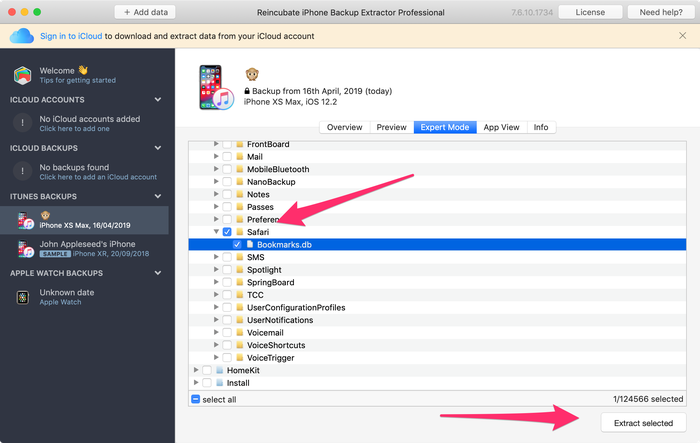Open the License button
The height and width of the screenshot is (443, 700).
[x=590, y=12]
